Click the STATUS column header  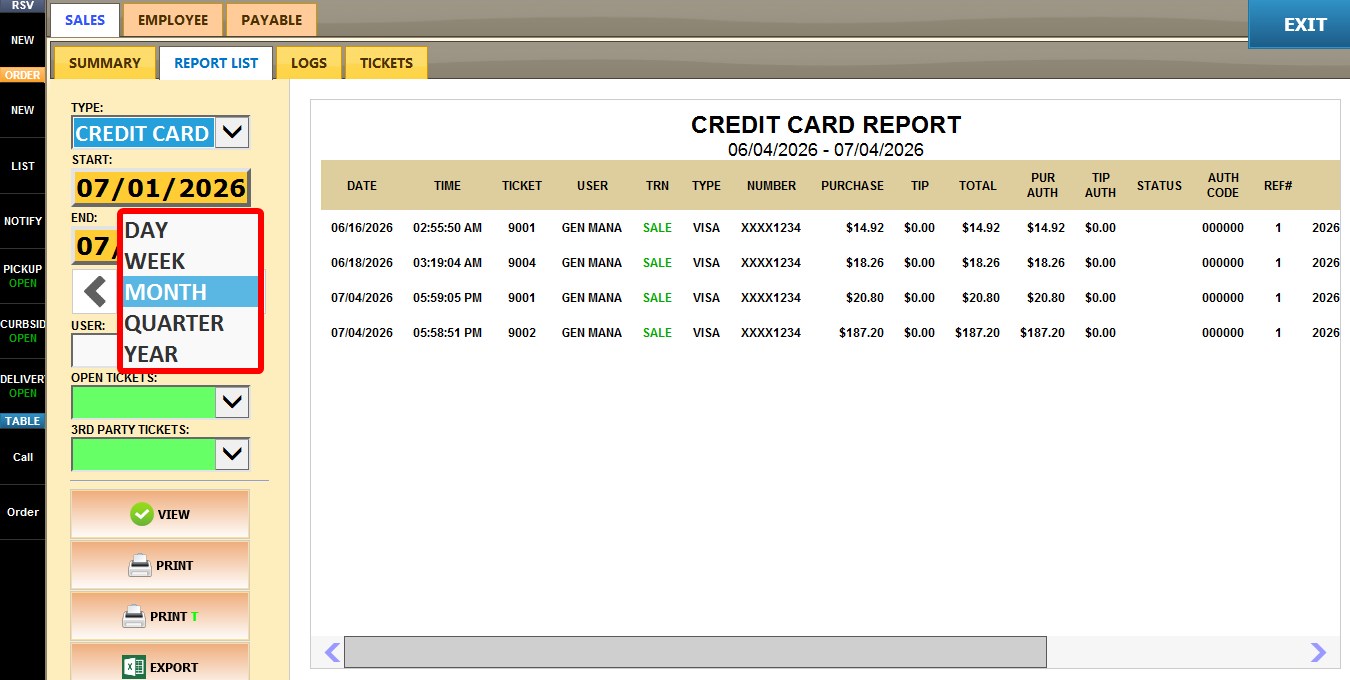1159,185
